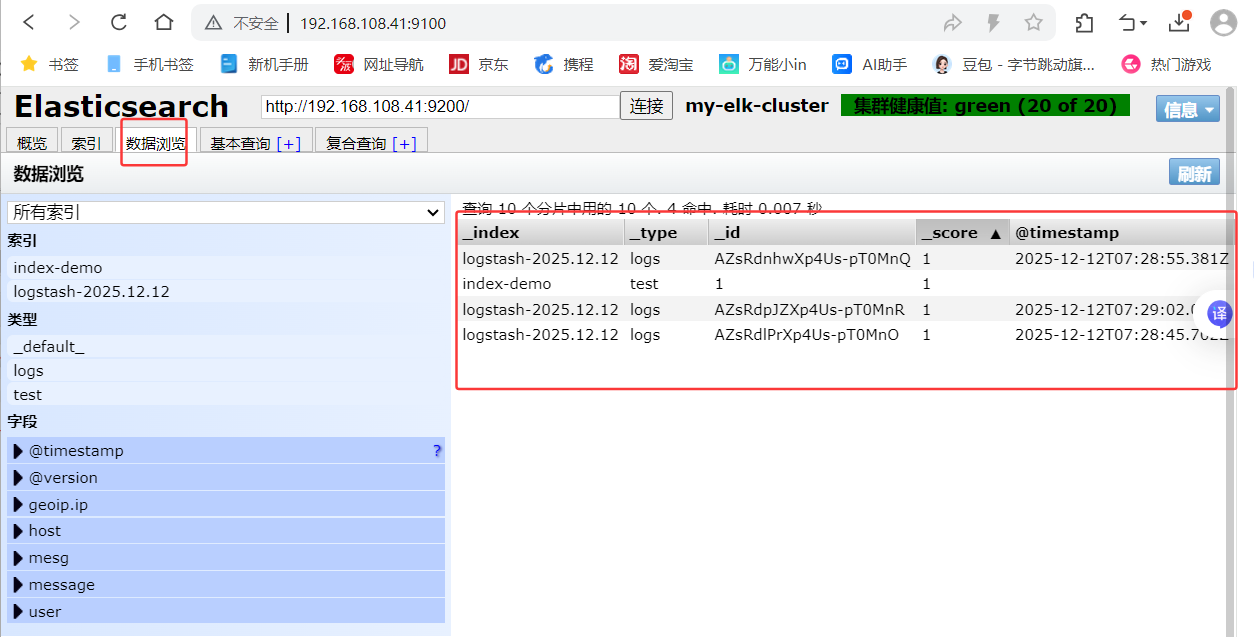Screen dimensions: 1254x637
Task: Open the 爱淘宝 bookmark
Action: tap(656, 64)
